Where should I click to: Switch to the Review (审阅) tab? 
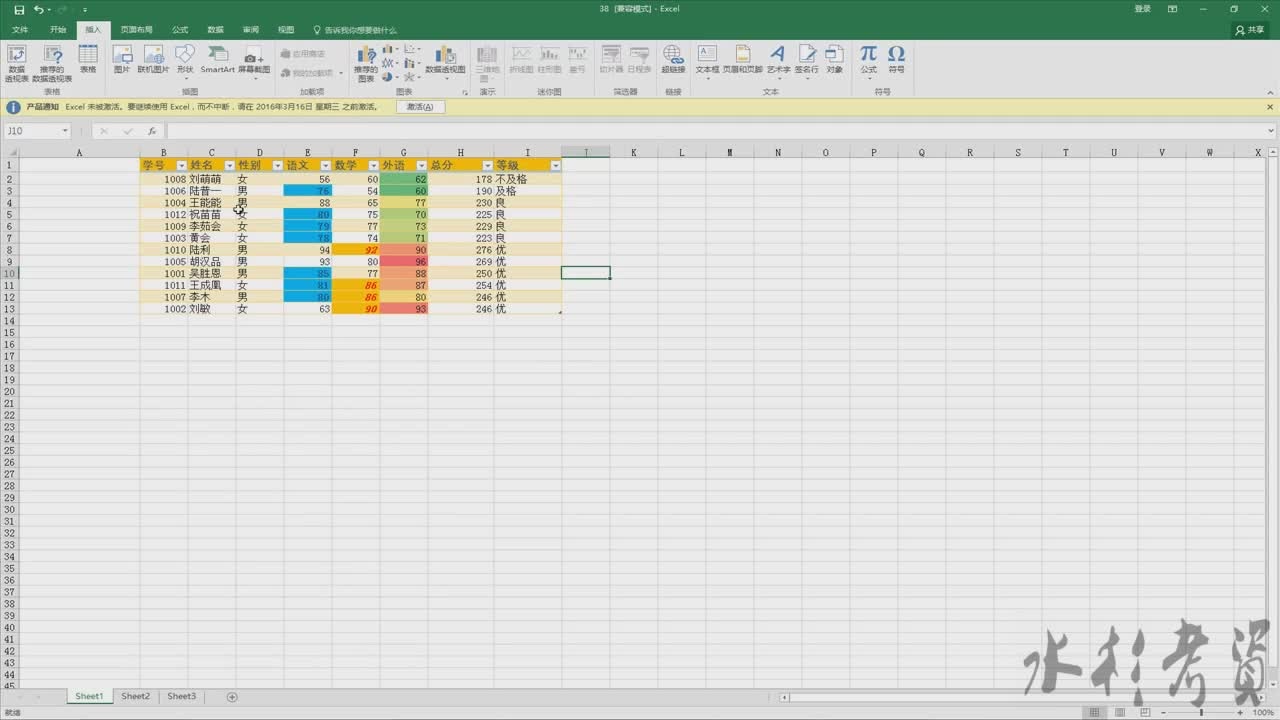pyautogui.click(x=250, y=30)
